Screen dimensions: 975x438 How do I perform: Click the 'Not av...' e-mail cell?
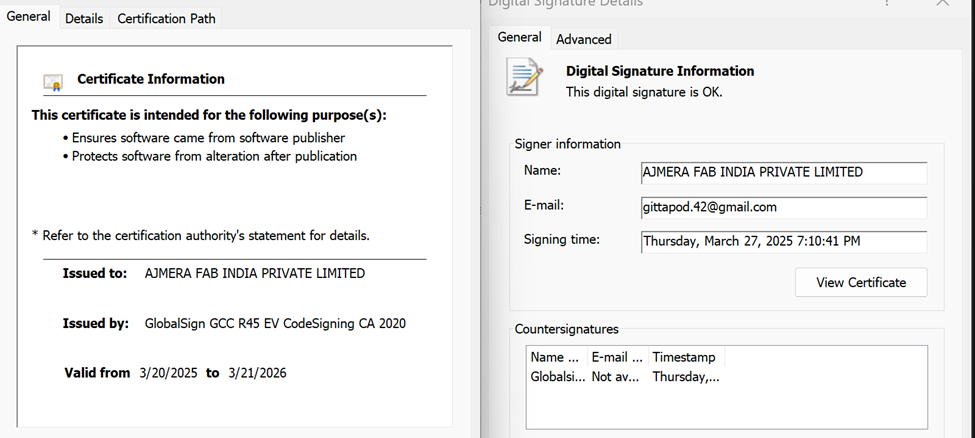tap(616, 376)
